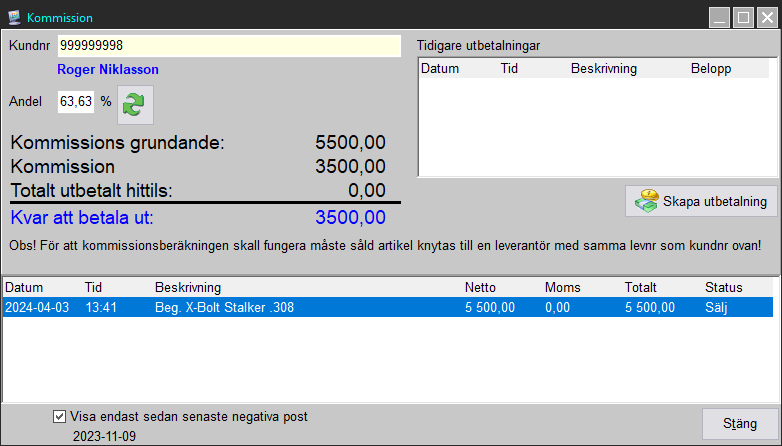This screenshot has width=782, height=446.
Task: Sort by the Totalt column header
Action: 641,288
